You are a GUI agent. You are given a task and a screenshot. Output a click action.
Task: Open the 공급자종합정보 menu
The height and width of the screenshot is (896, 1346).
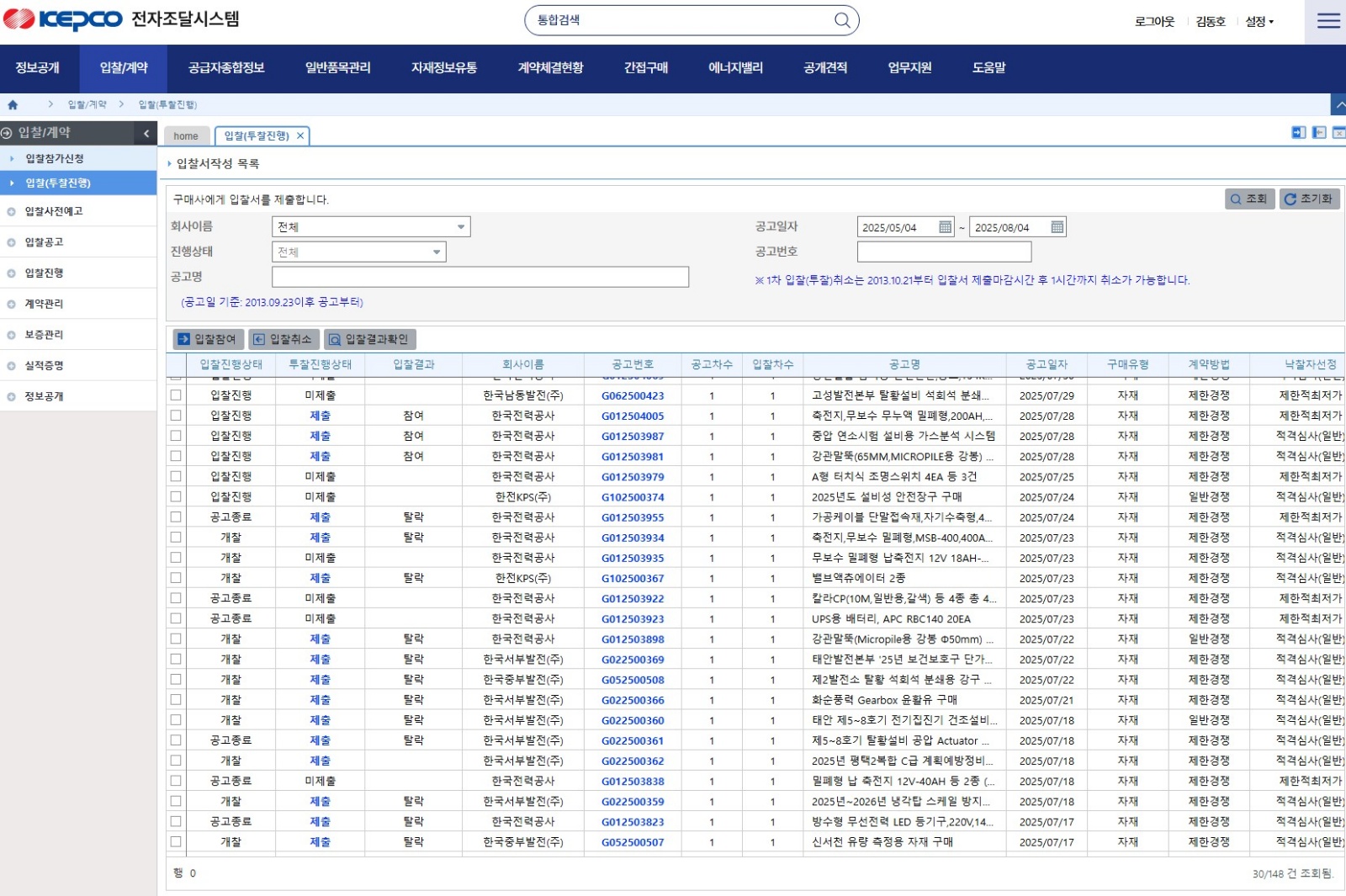[226, 68]
